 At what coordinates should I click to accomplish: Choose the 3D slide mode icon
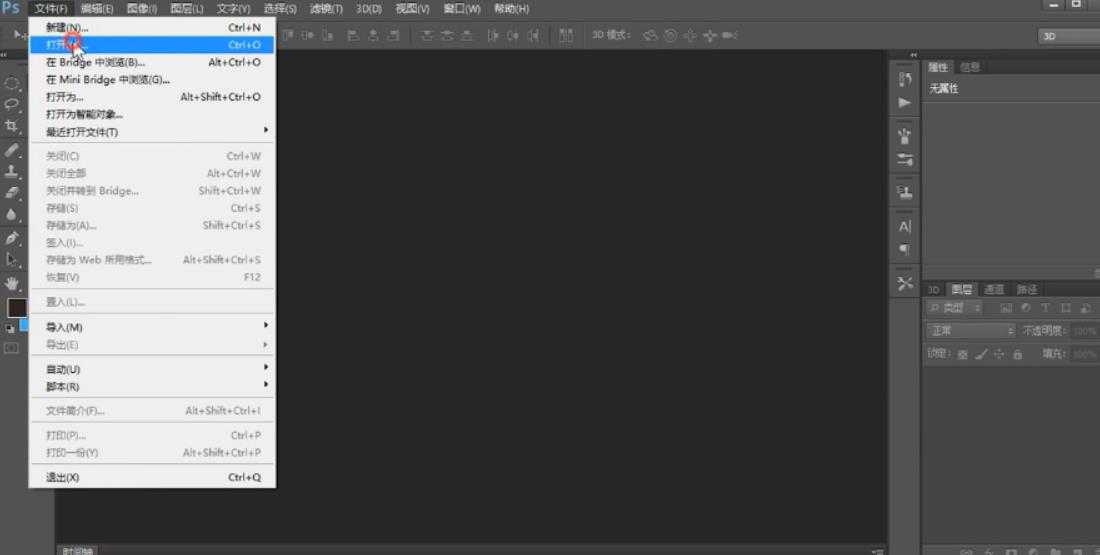710,35
